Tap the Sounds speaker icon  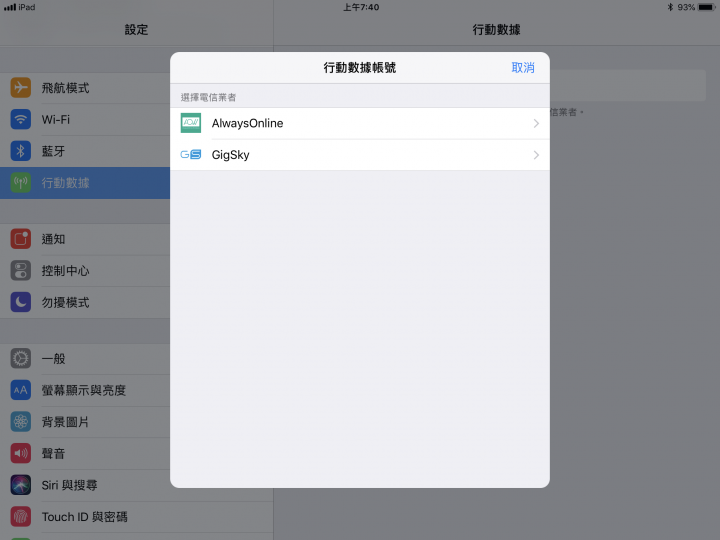tap(21, 454)
